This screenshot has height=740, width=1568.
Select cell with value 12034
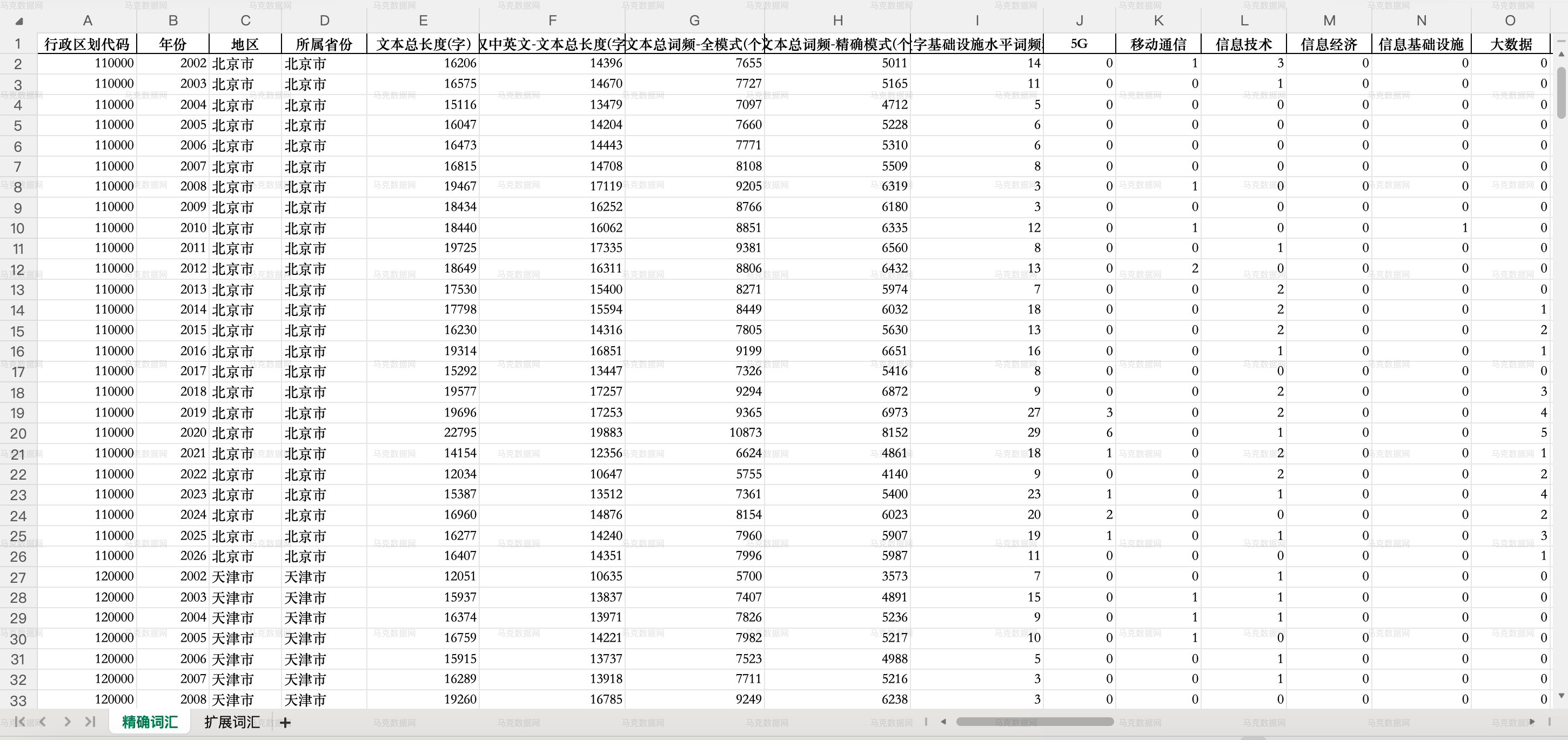tap(423, 474)
